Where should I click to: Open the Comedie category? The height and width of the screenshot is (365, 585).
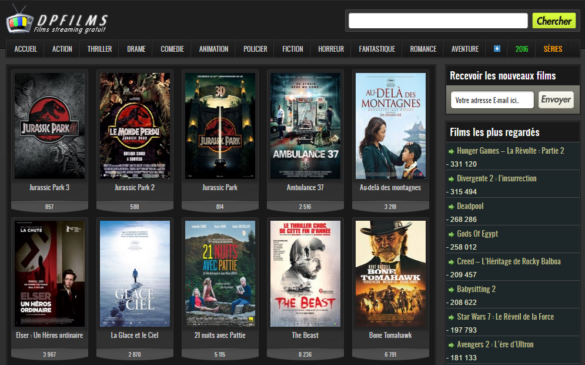[172, 49]
